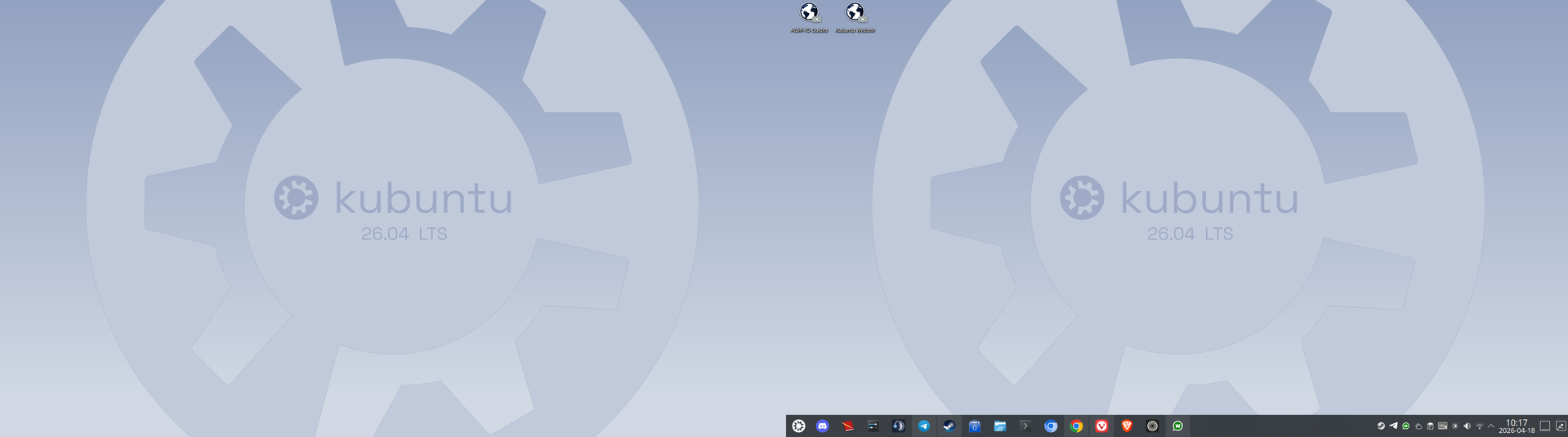
Task: Open Kubuntu Website desktop shortcut
Action: pyautogui.click(x=855, y=18)
